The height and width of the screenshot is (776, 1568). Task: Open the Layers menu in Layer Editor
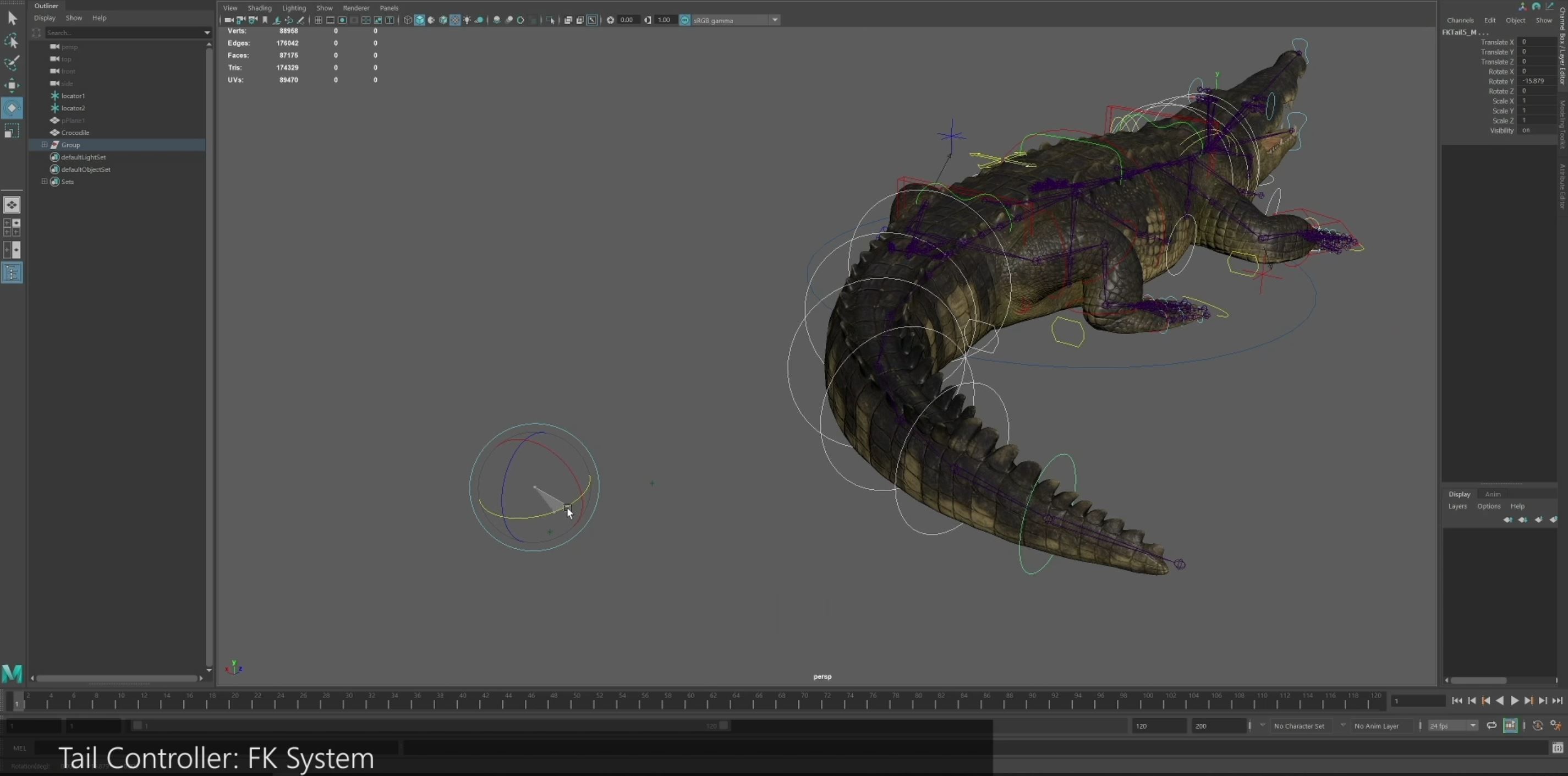(x=1457, y=506)
